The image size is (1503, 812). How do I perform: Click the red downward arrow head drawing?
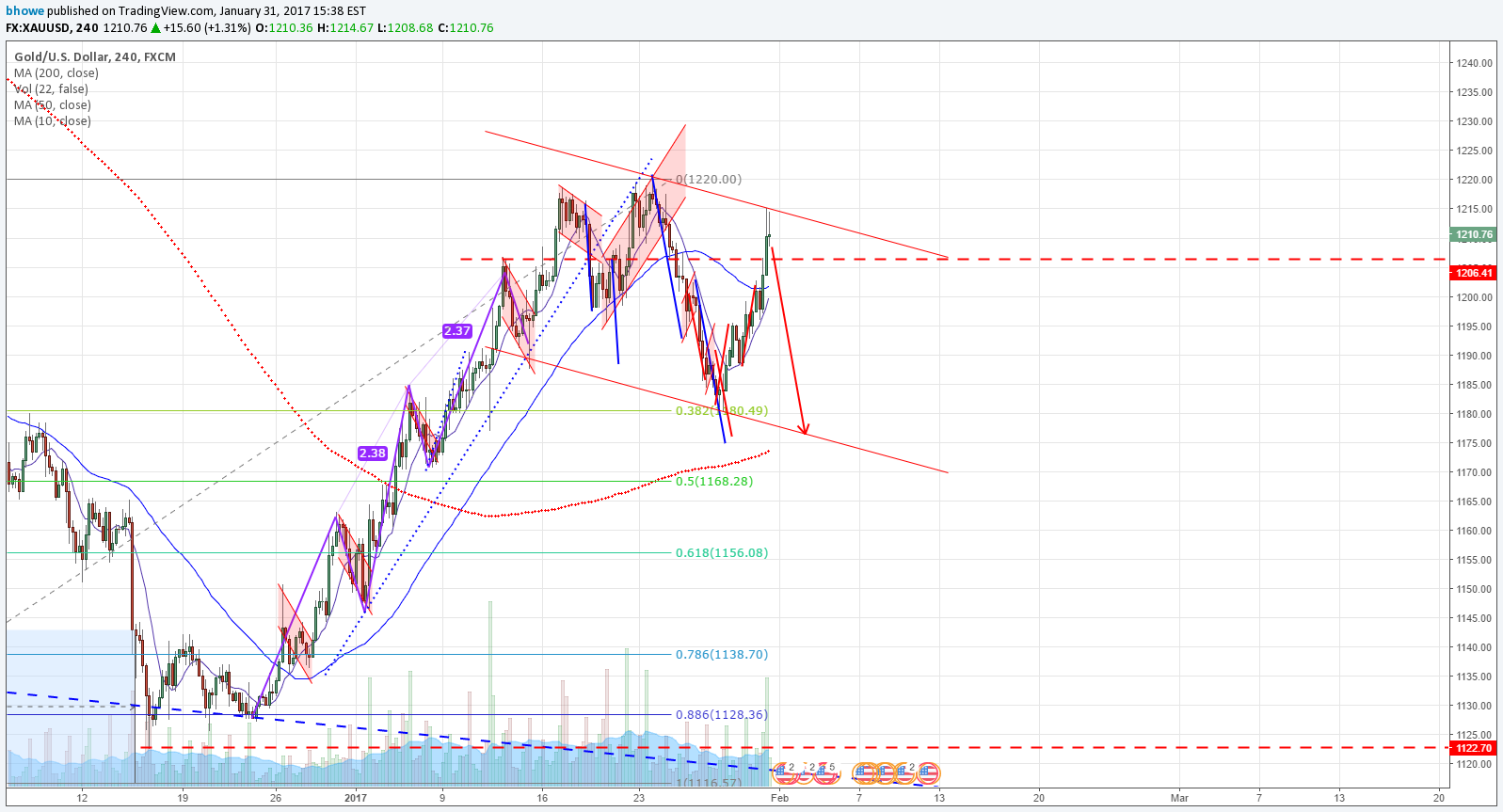(x=804, y=428)
